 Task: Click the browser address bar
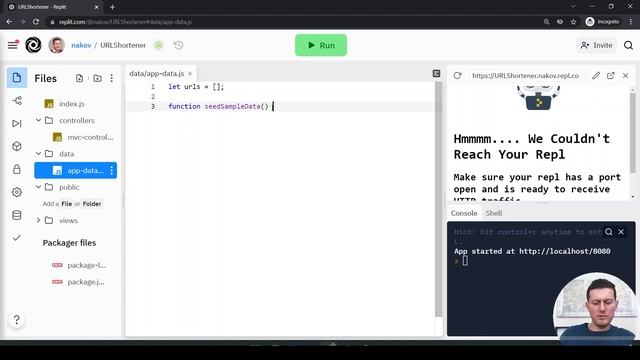[x=294, y=22]
